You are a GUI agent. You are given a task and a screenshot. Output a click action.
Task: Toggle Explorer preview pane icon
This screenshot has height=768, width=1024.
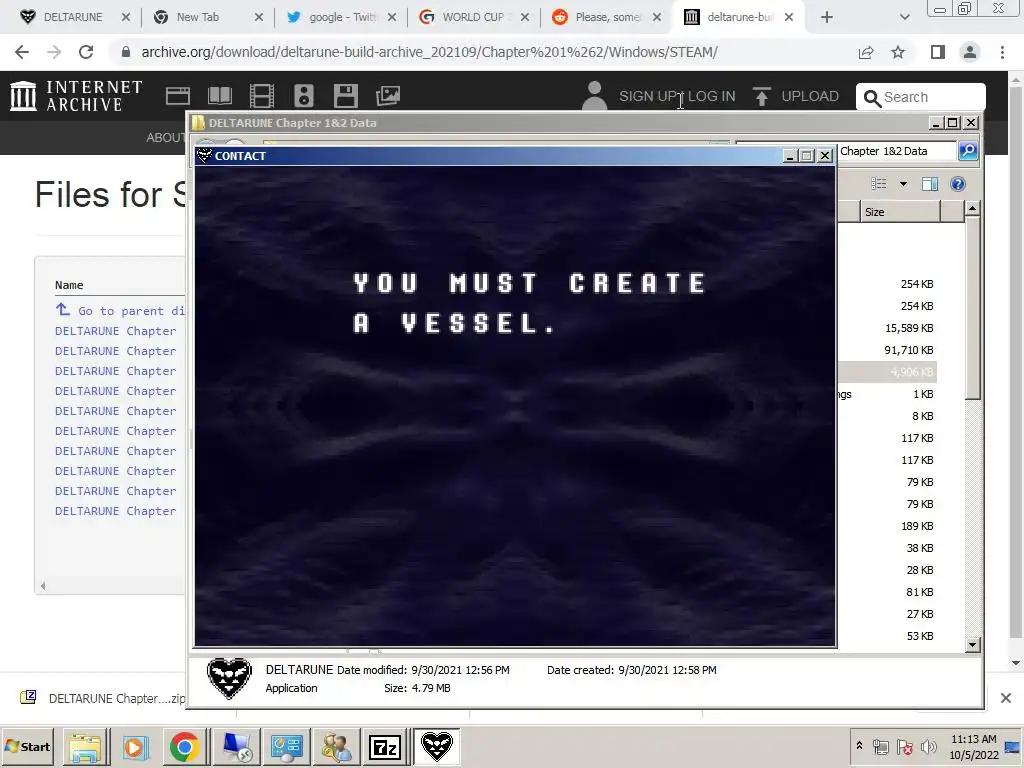click(930, 184)
